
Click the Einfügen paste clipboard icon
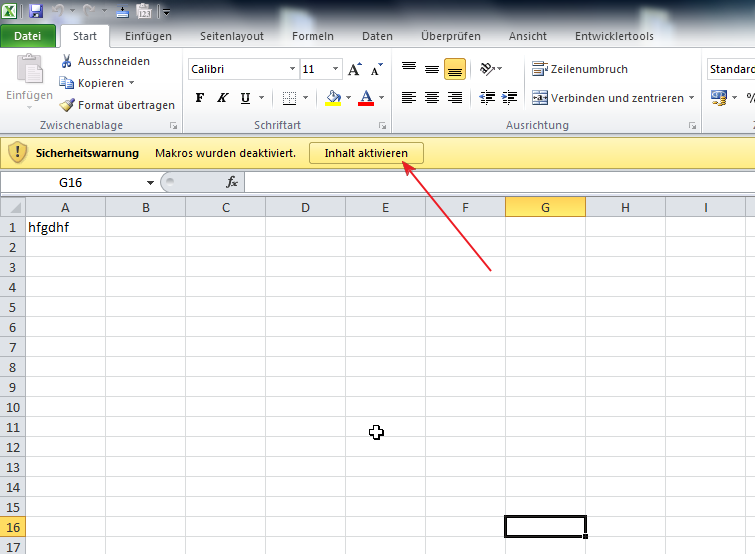click(30, 68)
